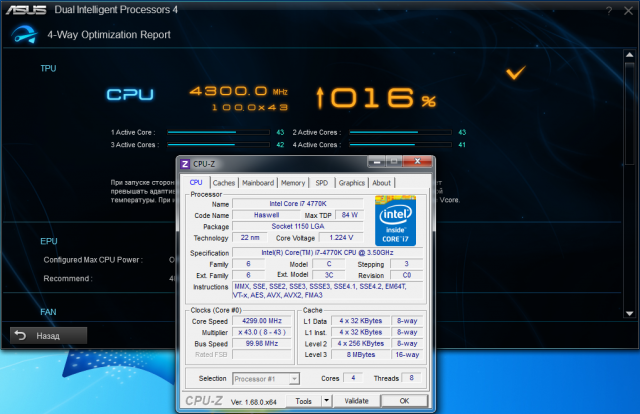This screenshot has height=414, width=640.
Task: Click the x 43.0 (8 - 43) multiplier value
Action: coord(262,332)
